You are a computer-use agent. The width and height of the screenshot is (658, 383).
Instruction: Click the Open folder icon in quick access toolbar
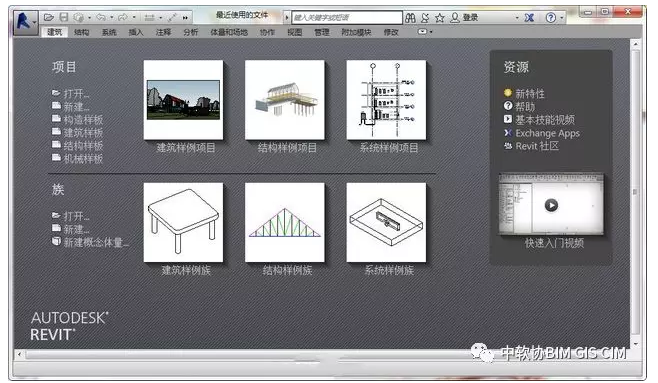pyautogui.click(x=49, y=17)
